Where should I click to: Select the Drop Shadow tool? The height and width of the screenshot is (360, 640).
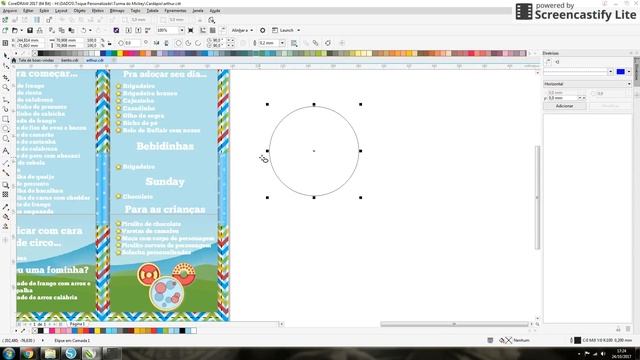pos(6,185)
